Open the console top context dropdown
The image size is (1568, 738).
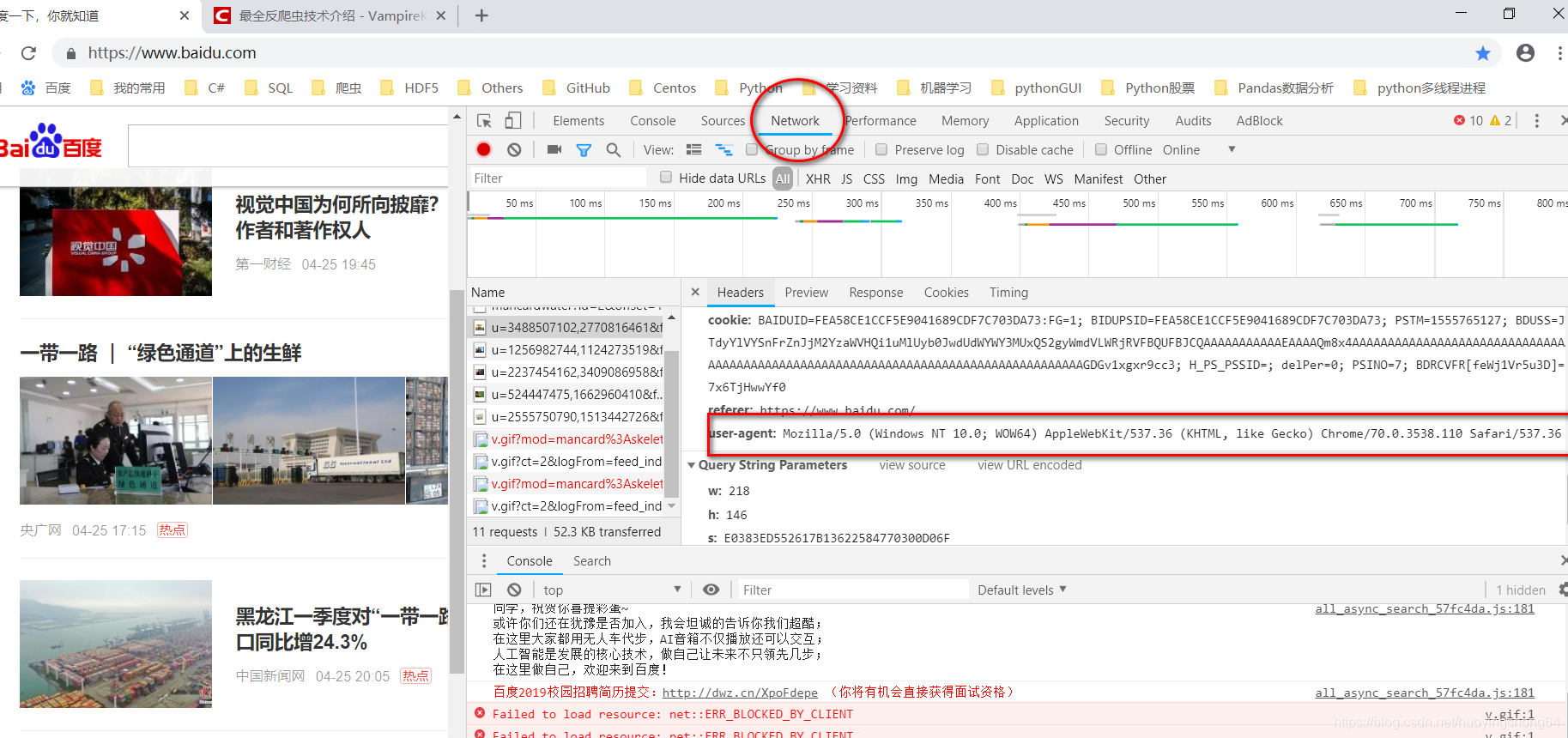click(x=612, y=590)
